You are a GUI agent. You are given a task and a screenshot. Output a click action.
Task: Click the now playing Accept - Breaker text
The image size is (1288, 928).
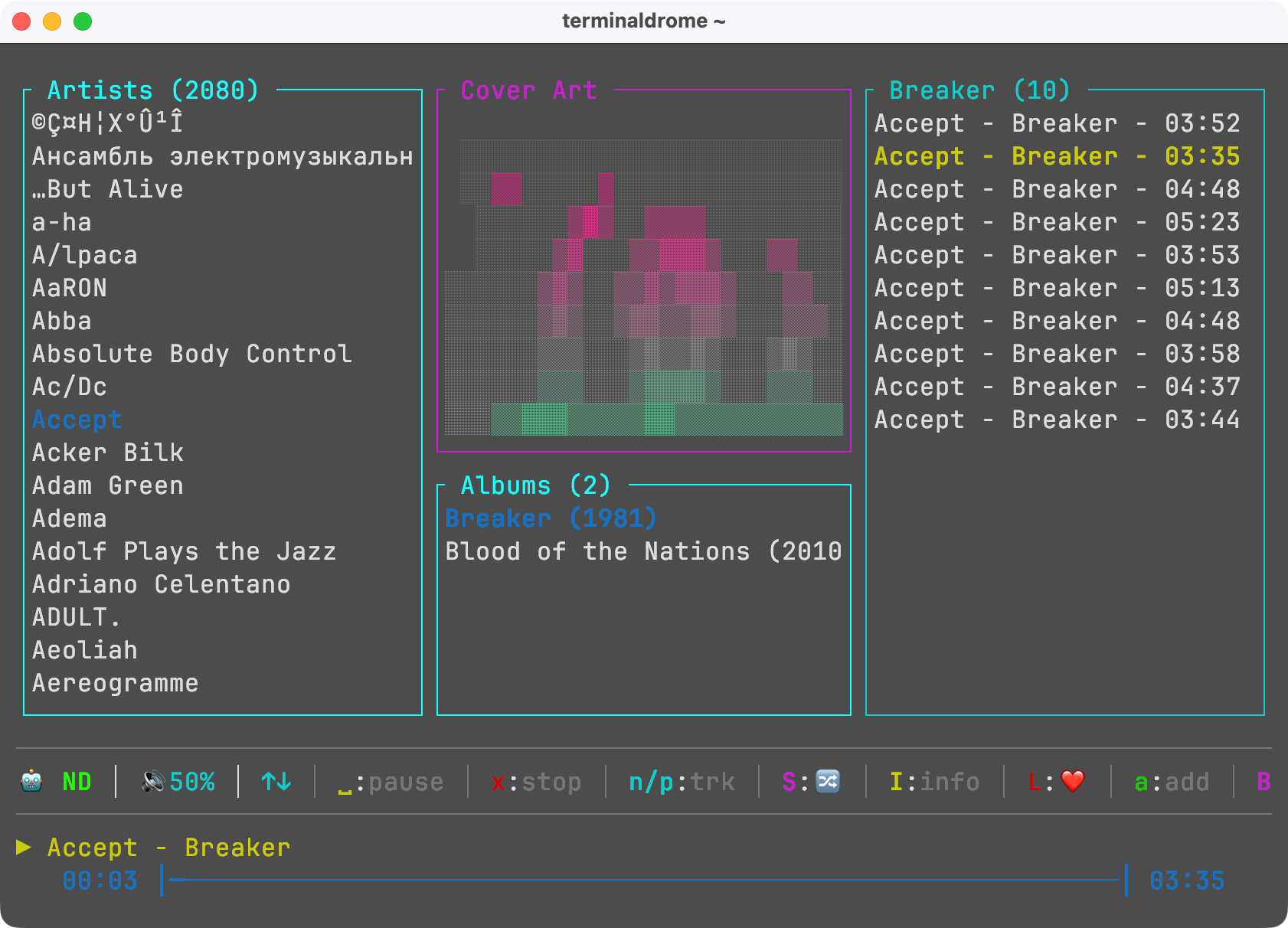click(168, 848)
